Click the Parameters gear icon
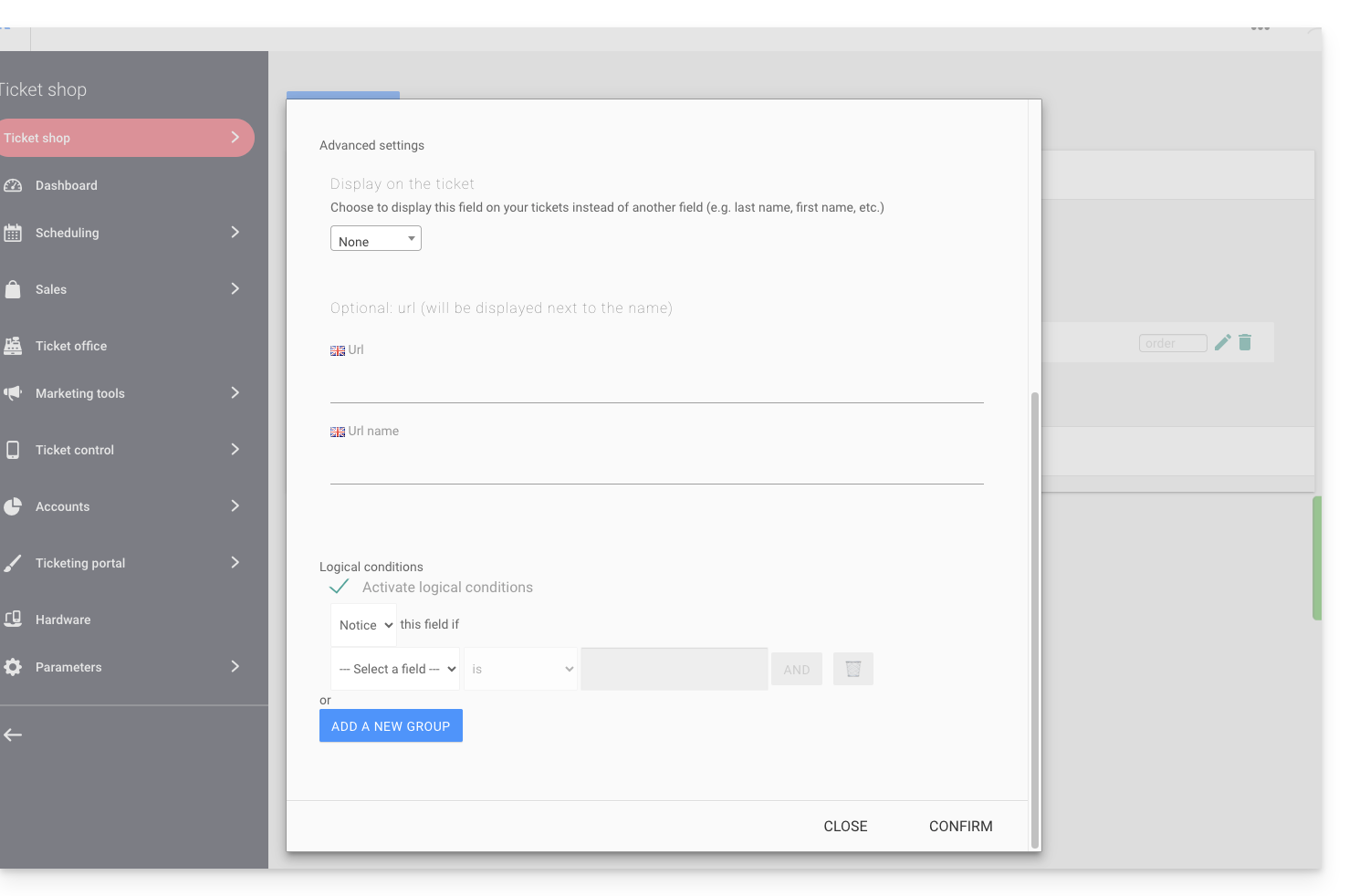Viewport: 1349px width, 896px height. pos(13,667)
